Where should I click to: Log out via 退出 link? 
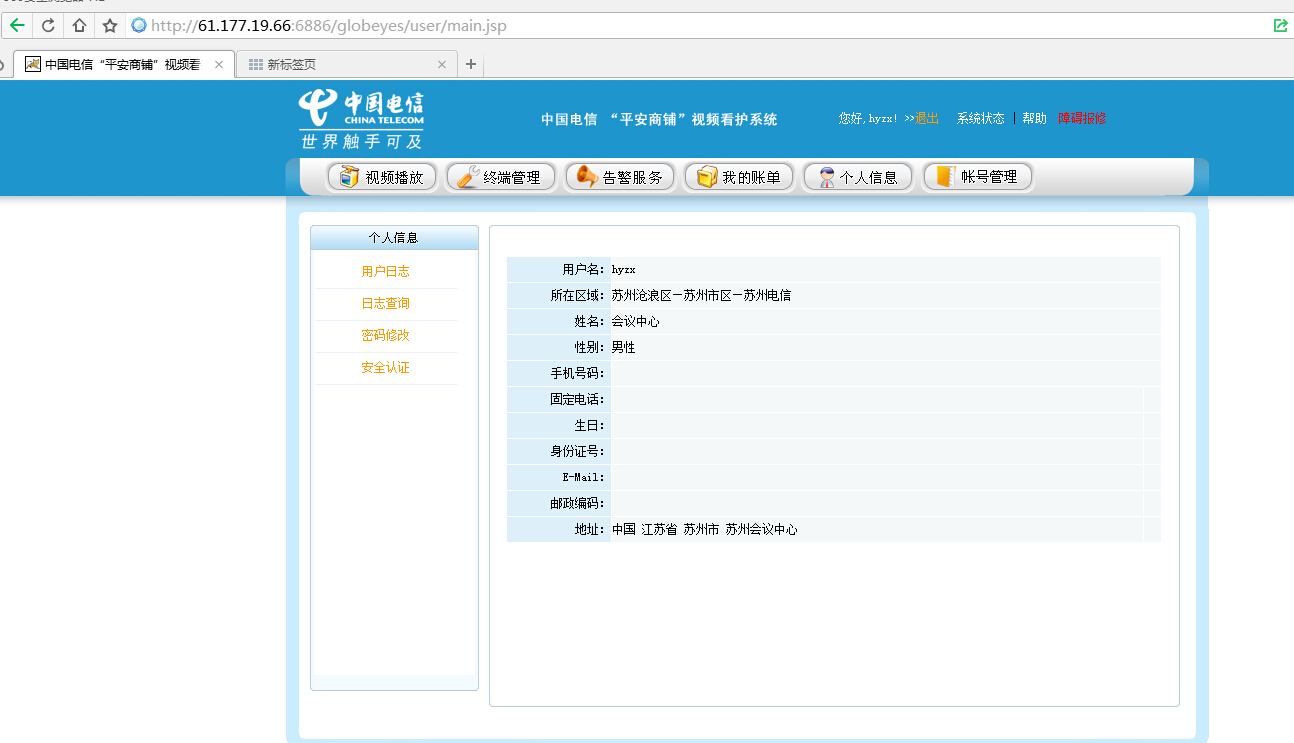[x=927, y=118]
